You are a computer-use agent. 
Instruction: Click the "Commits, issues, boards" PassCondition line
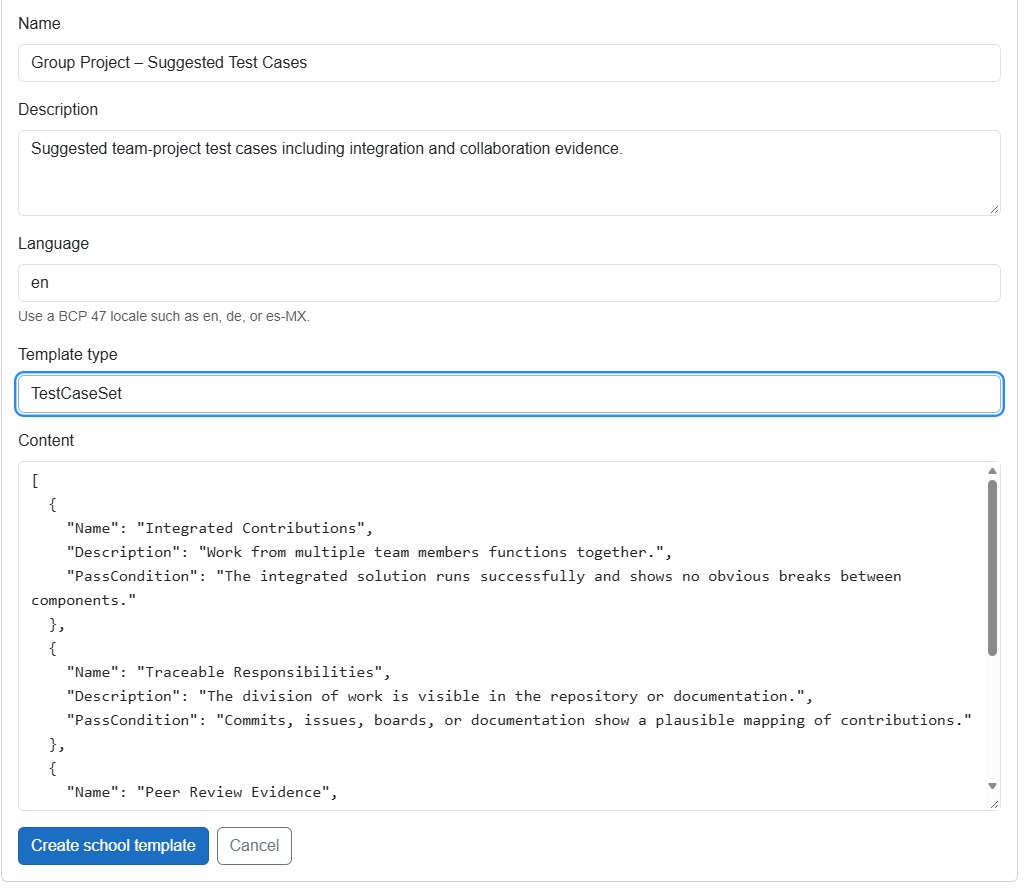point(519,720)
